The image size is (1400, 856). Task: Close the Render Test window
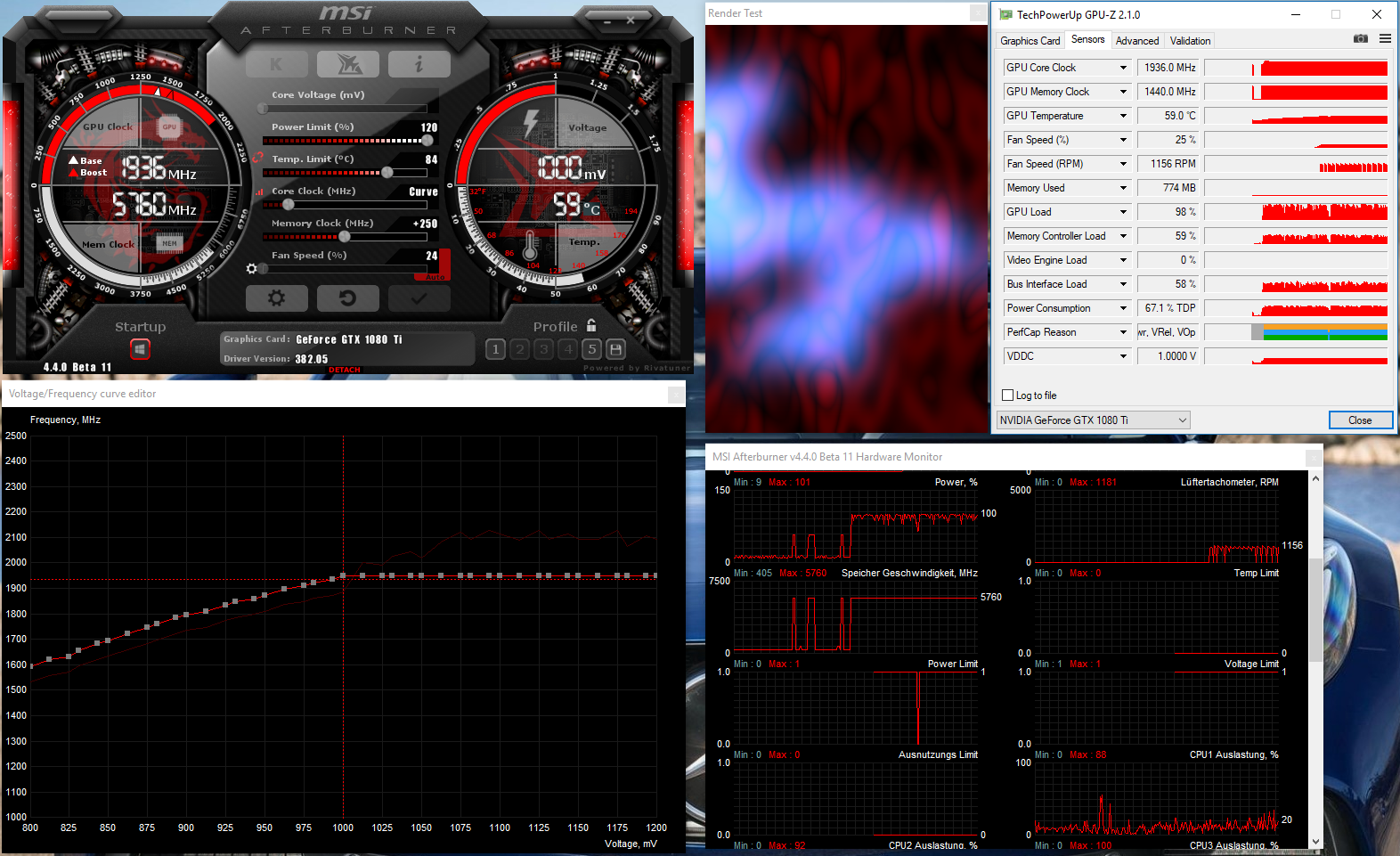(978, 13)
